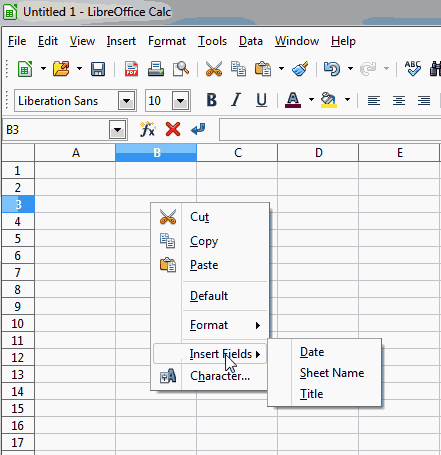The width and height of the screenshot is (441, 455).
Task: Export directly as PDF icon
Action: pyautogui.click(x=131, y=69)
